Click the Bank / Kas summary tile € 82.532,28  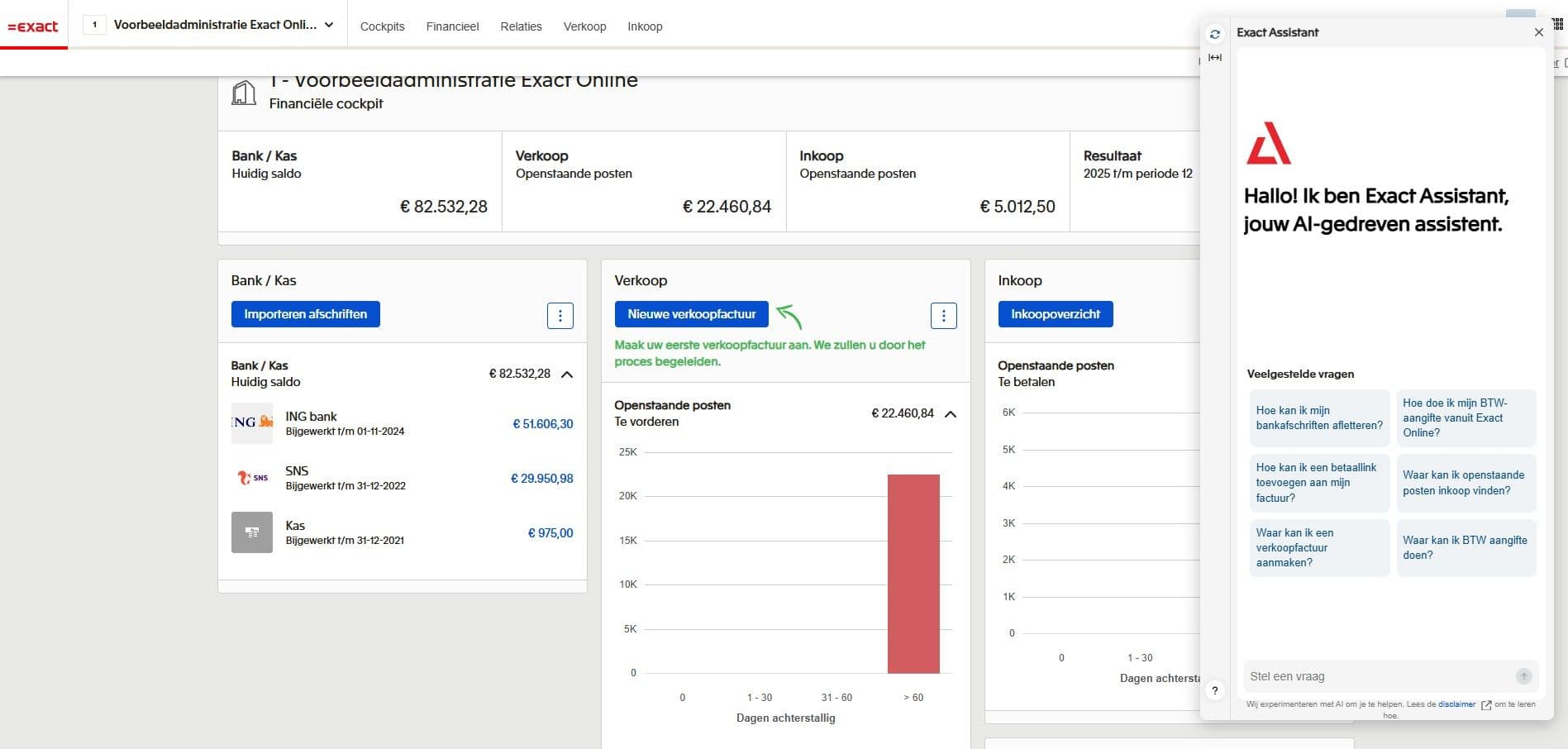(x=360, y=181)
